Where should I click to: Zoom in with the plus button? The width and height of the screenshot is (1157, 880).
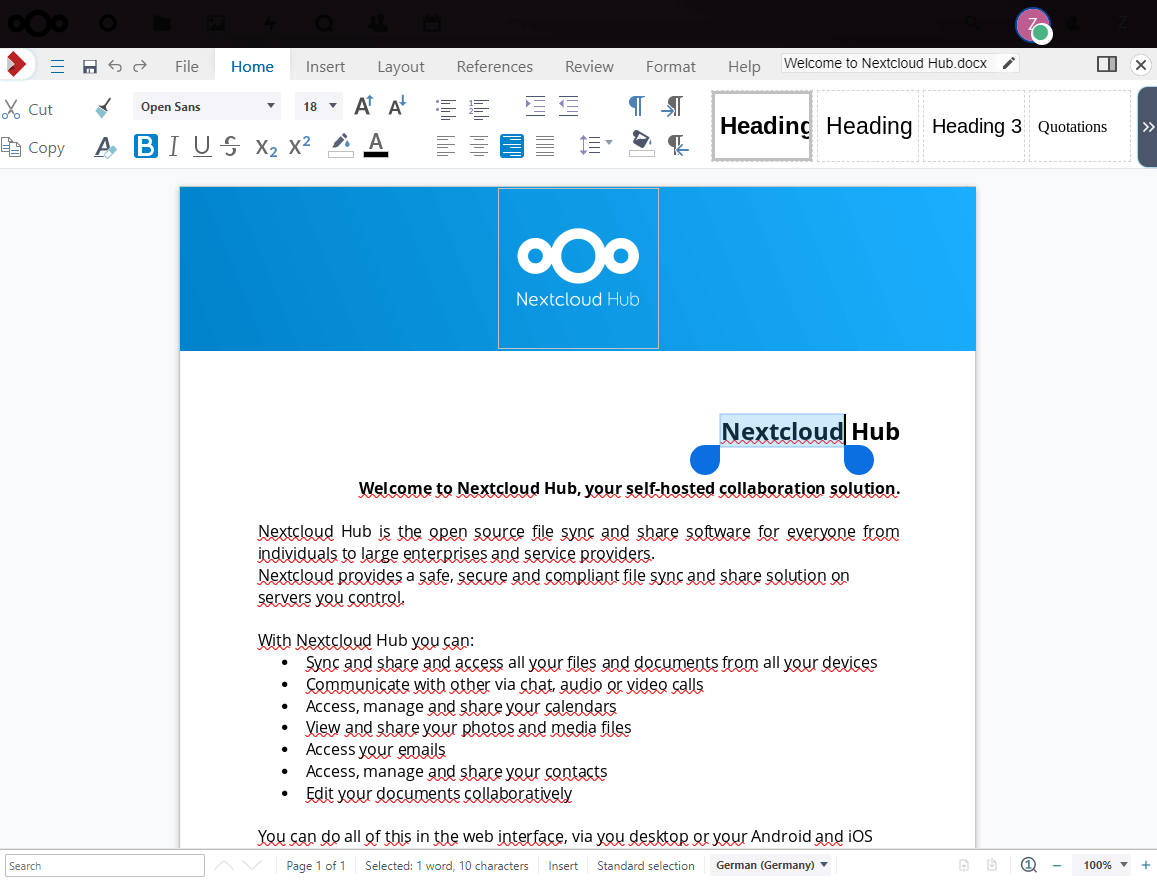pos(1145,865)
